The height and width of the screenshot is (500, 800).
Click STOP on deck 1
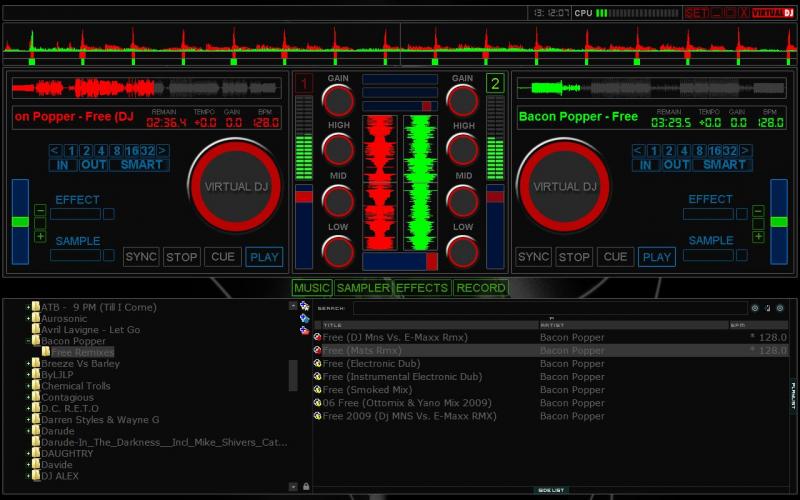point(182,257)
